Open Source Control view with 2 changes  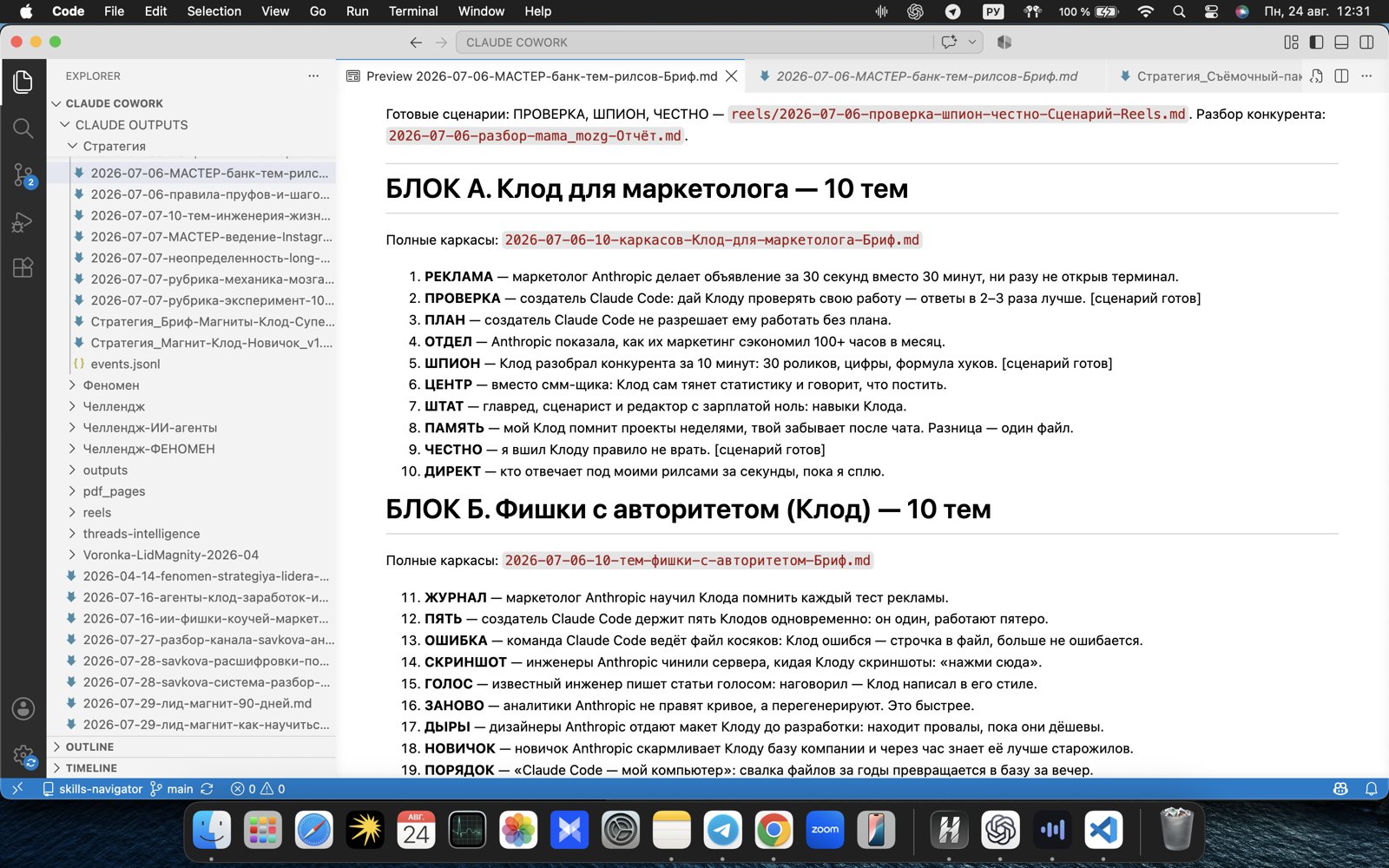tap(23, 175)
